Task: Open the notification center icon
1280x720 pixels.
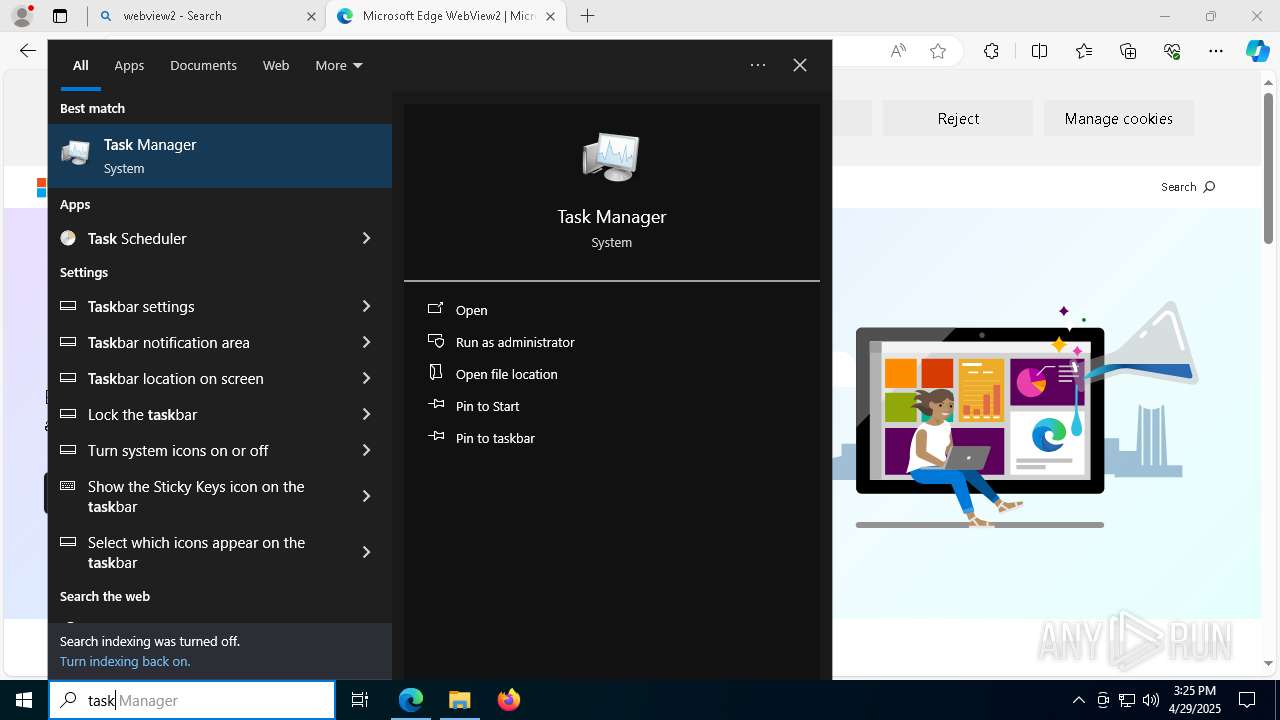Action: click(1247, 700)
